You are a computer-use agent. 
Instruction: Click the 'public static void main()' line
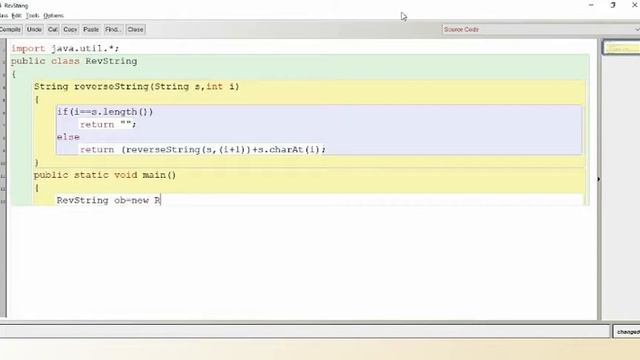tap(105, 175)
